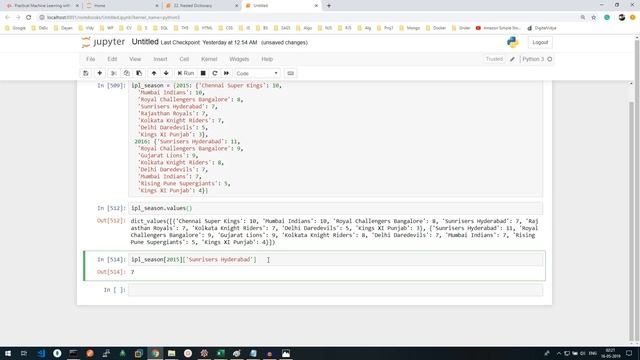Image resolution: width=640 pixels, height=360 pixels.
Task: Click the Last Checkpoint text
Action: 209,42
